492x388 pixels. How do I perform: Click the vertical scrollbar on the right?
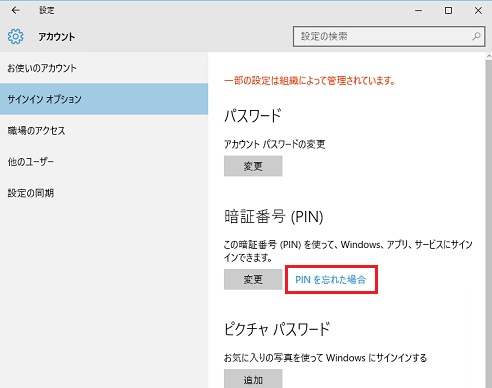tap(488, 223)
